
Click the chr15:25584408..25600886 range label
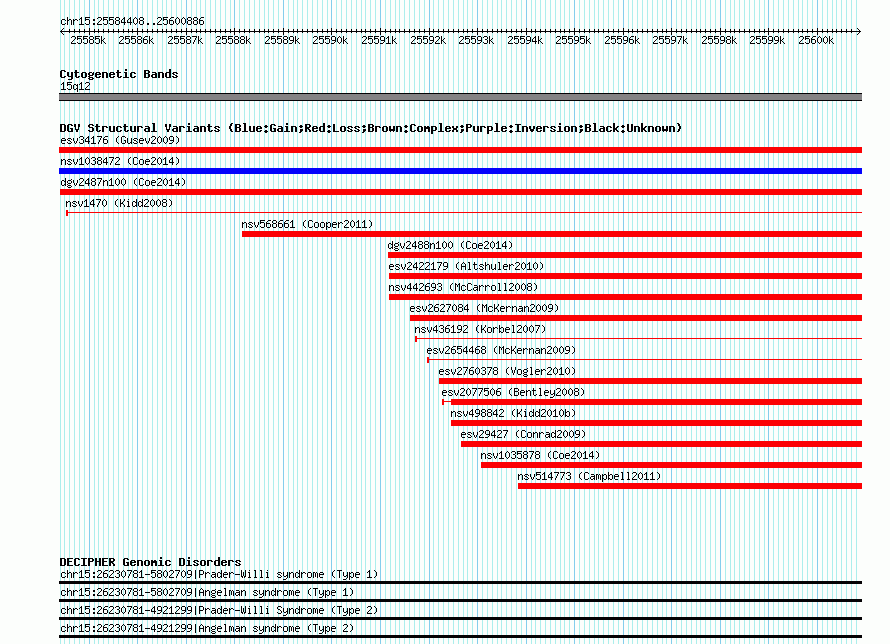(x=132, y=21)
